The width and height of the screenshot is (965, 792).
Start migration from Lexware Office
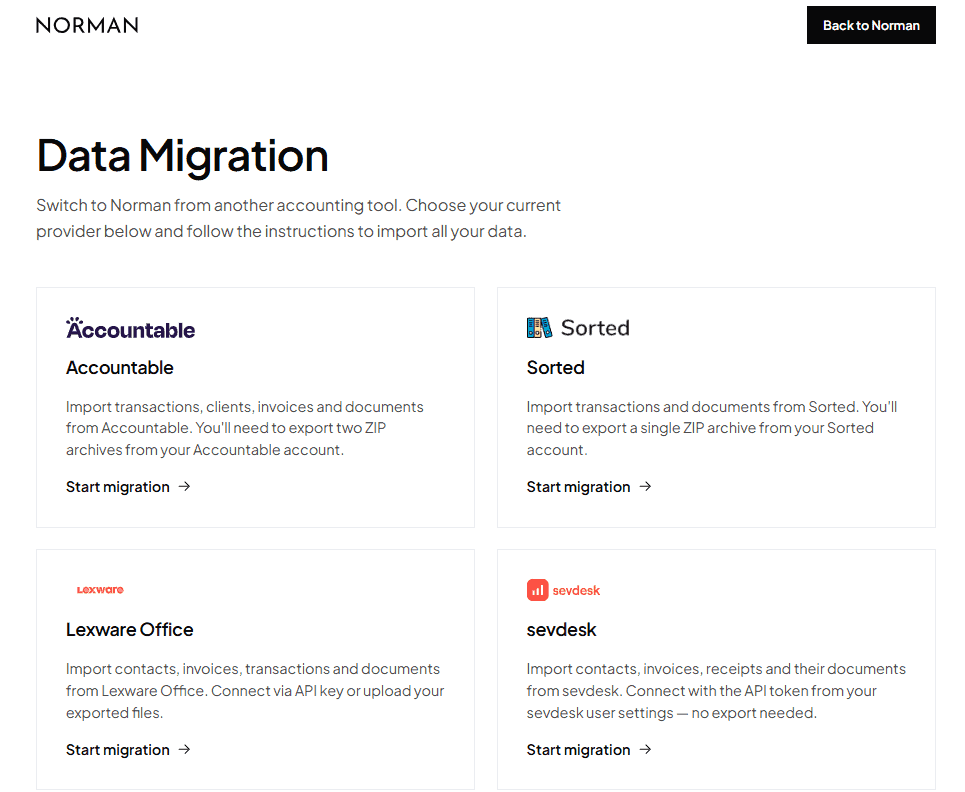click(x=128, y=750)
